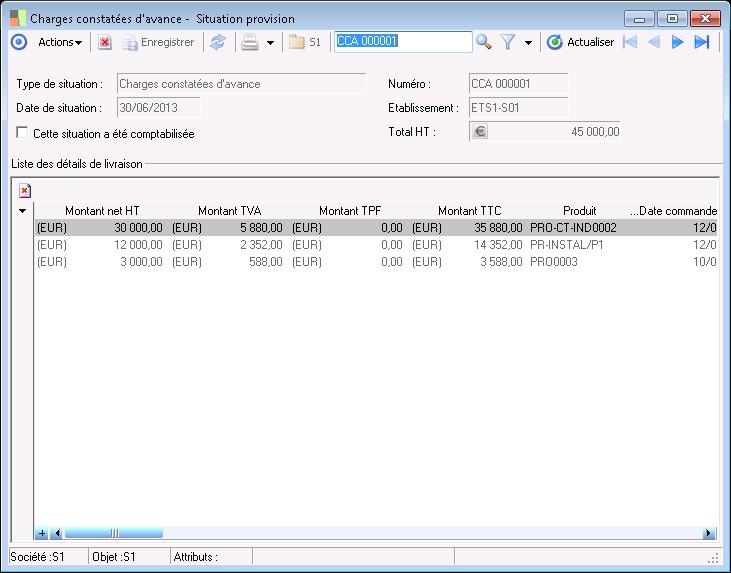Select row with product PR-INSTAL/P1
The width and height of the screenshot is (731, 573).
coord(376,245)
